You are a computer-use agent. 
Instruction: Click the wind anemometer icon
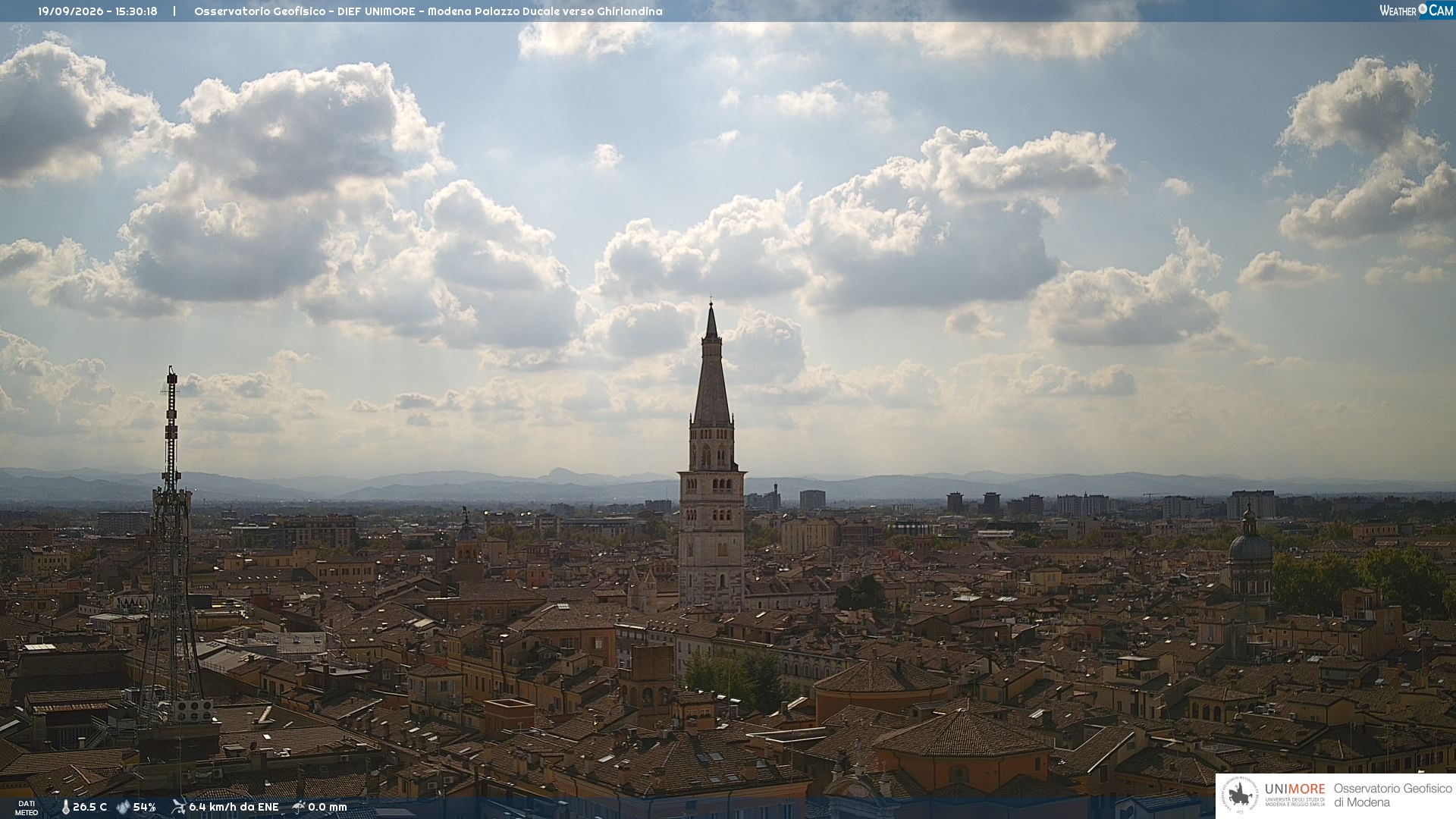(178, 807)
